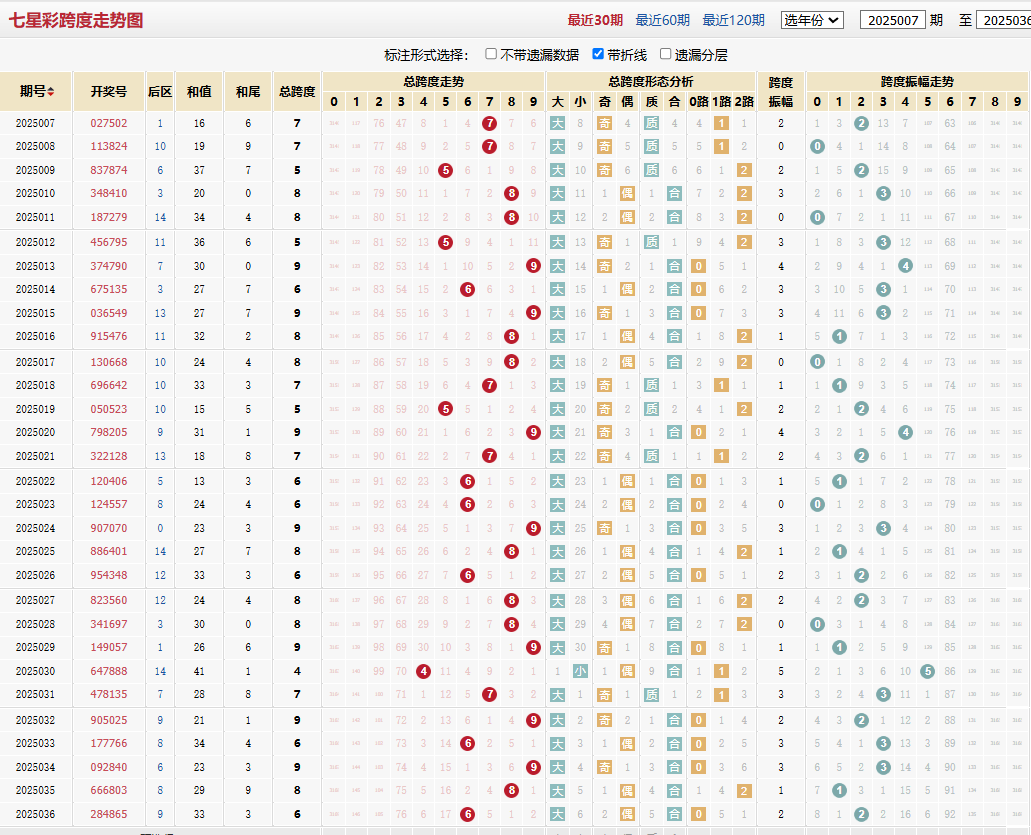1031x835 pixels.
Task: Click the 跨度振幅 column header
Action: pos(780,91)
